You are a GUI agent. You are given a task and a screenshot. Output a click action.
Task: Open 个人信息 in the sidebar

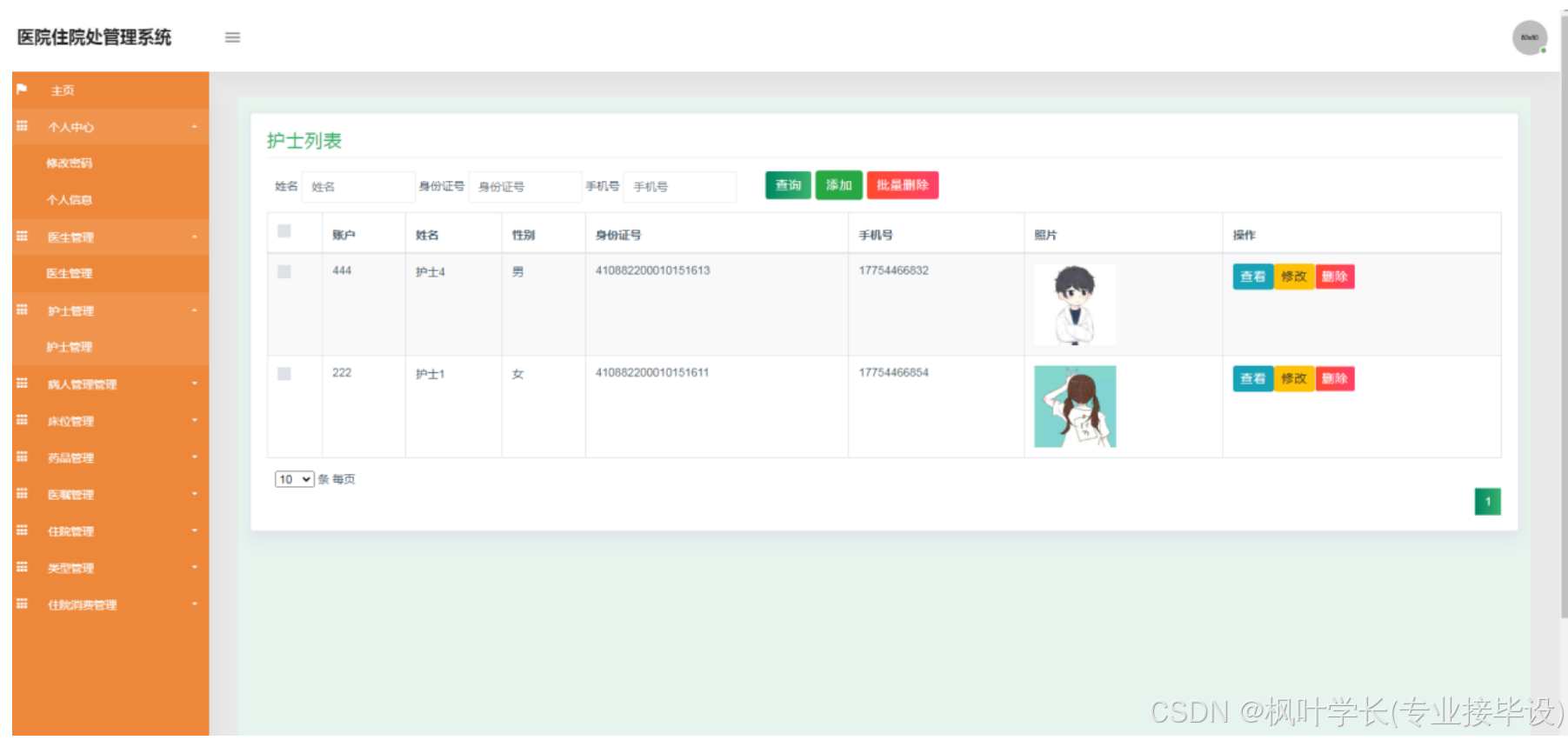tap(69, 200)
